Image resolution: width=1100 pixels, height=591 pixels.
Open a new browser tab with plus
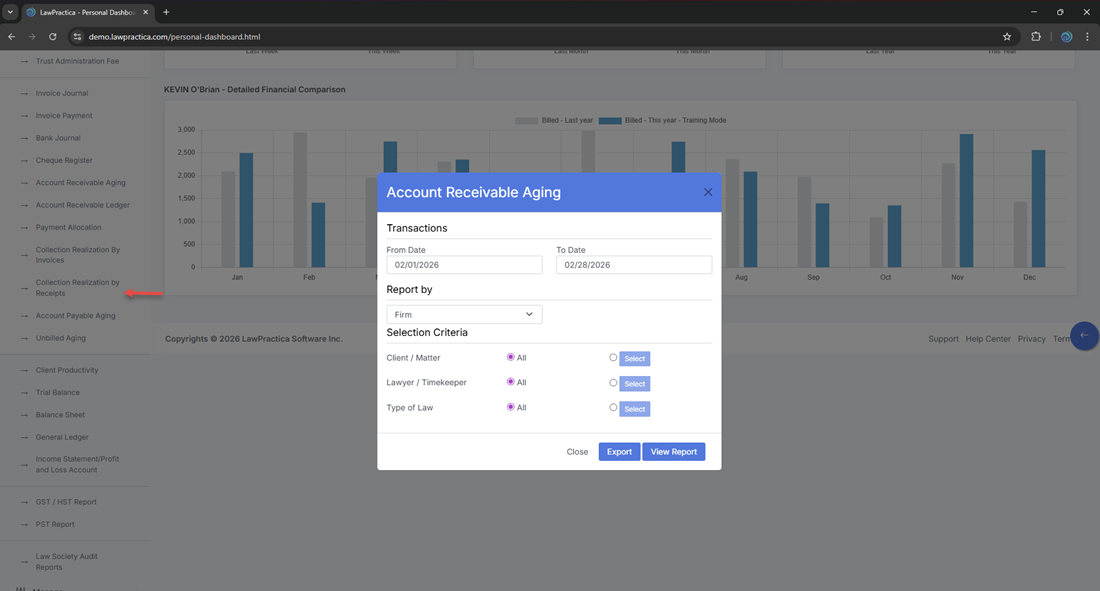pos(166,12)
